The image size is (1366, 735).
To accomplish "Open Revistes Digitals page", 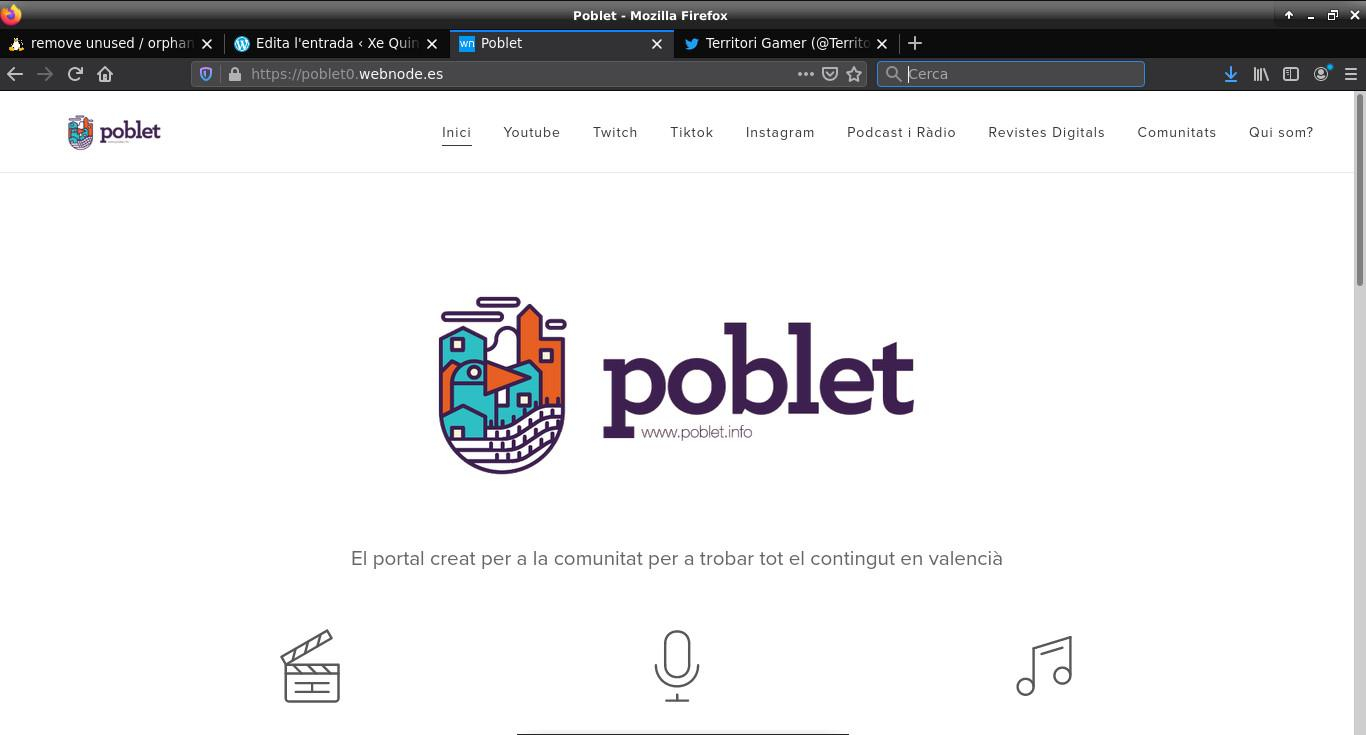I will pyautogui.click(x=1046, y=132).
